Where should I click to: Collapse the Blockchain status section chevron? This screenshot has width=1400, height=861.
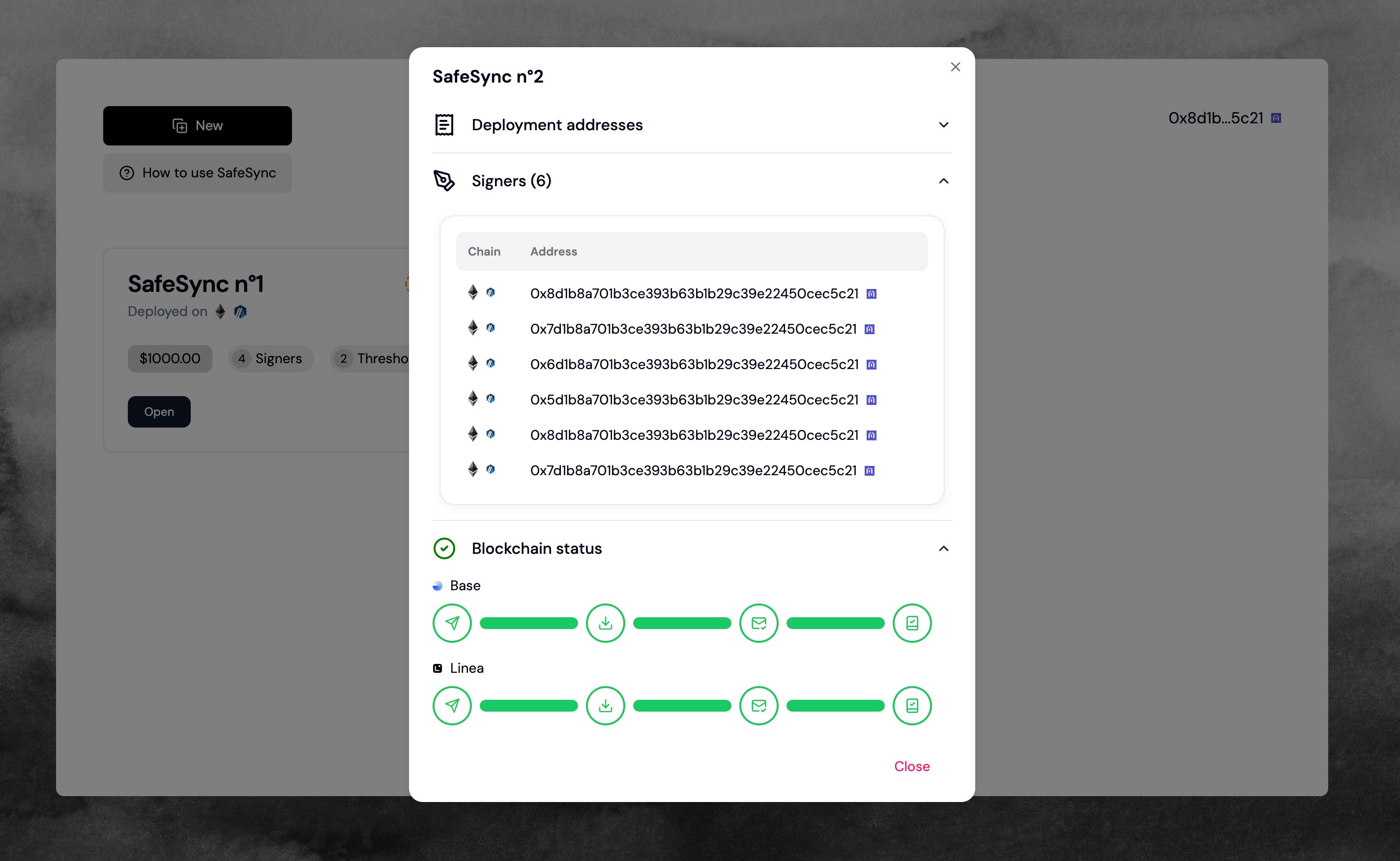(x=943, y=548)
